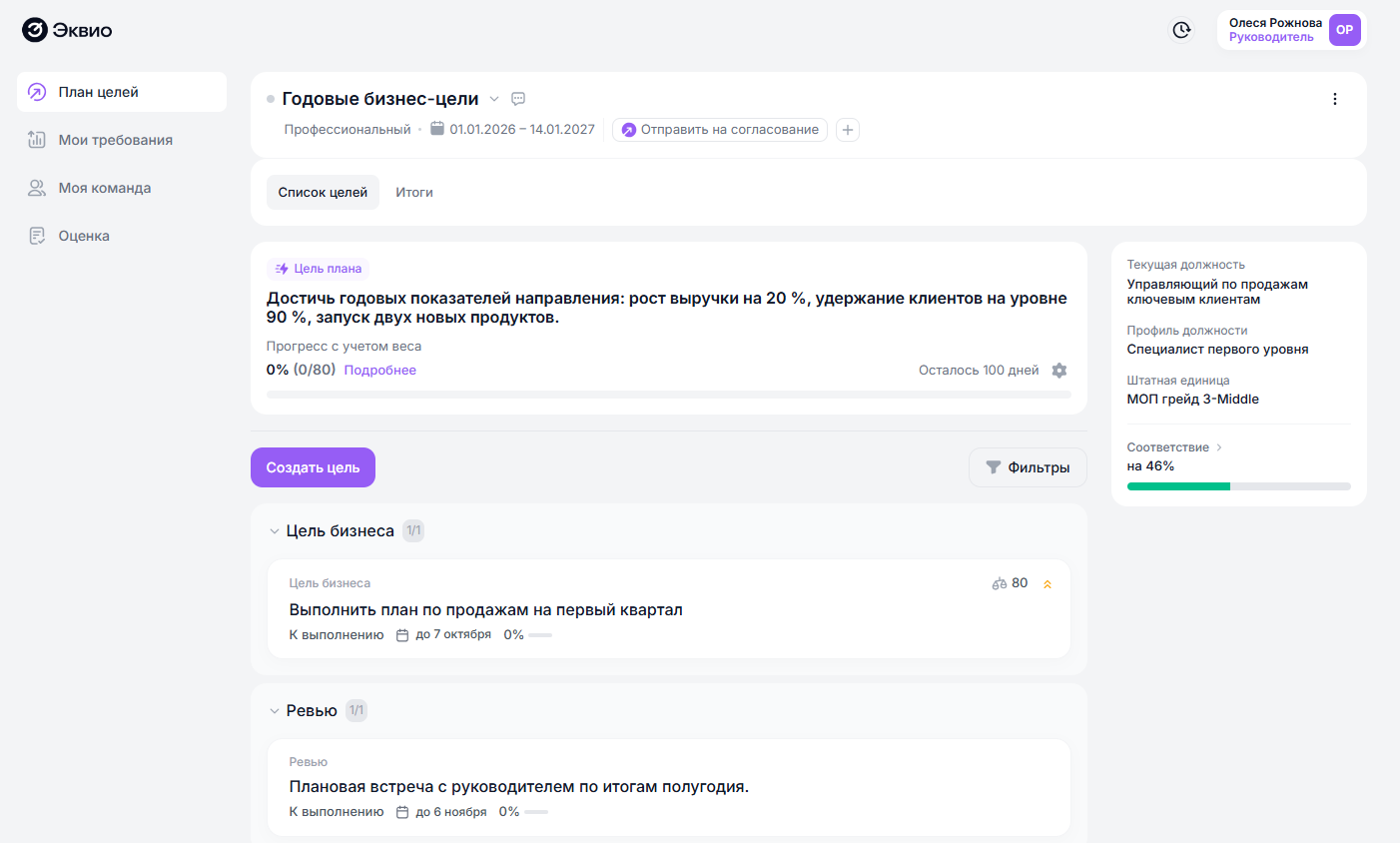Screen dimensions: 1400x843
Task: Open Мои требования in sidebar
Action: 122,140
